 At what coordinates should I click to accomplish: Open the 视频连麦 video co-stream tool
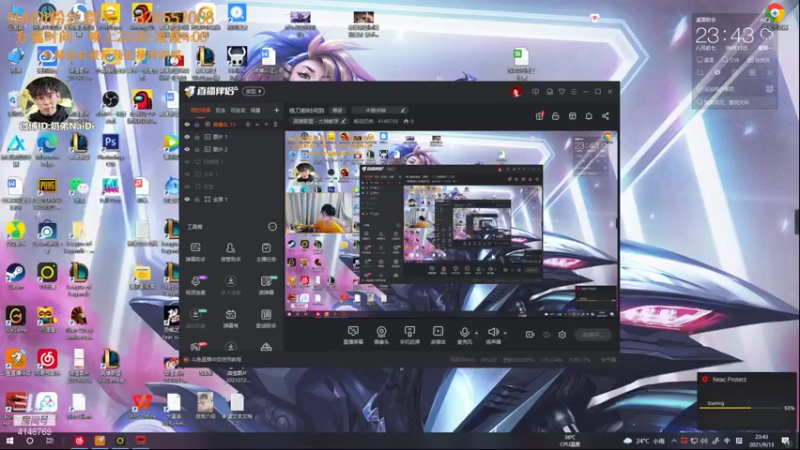[195, 285]
